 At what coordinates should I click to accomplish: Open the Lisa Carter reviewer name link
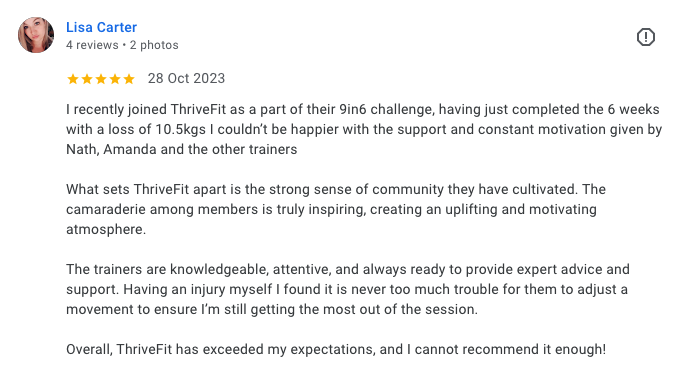tap(101, 27)
